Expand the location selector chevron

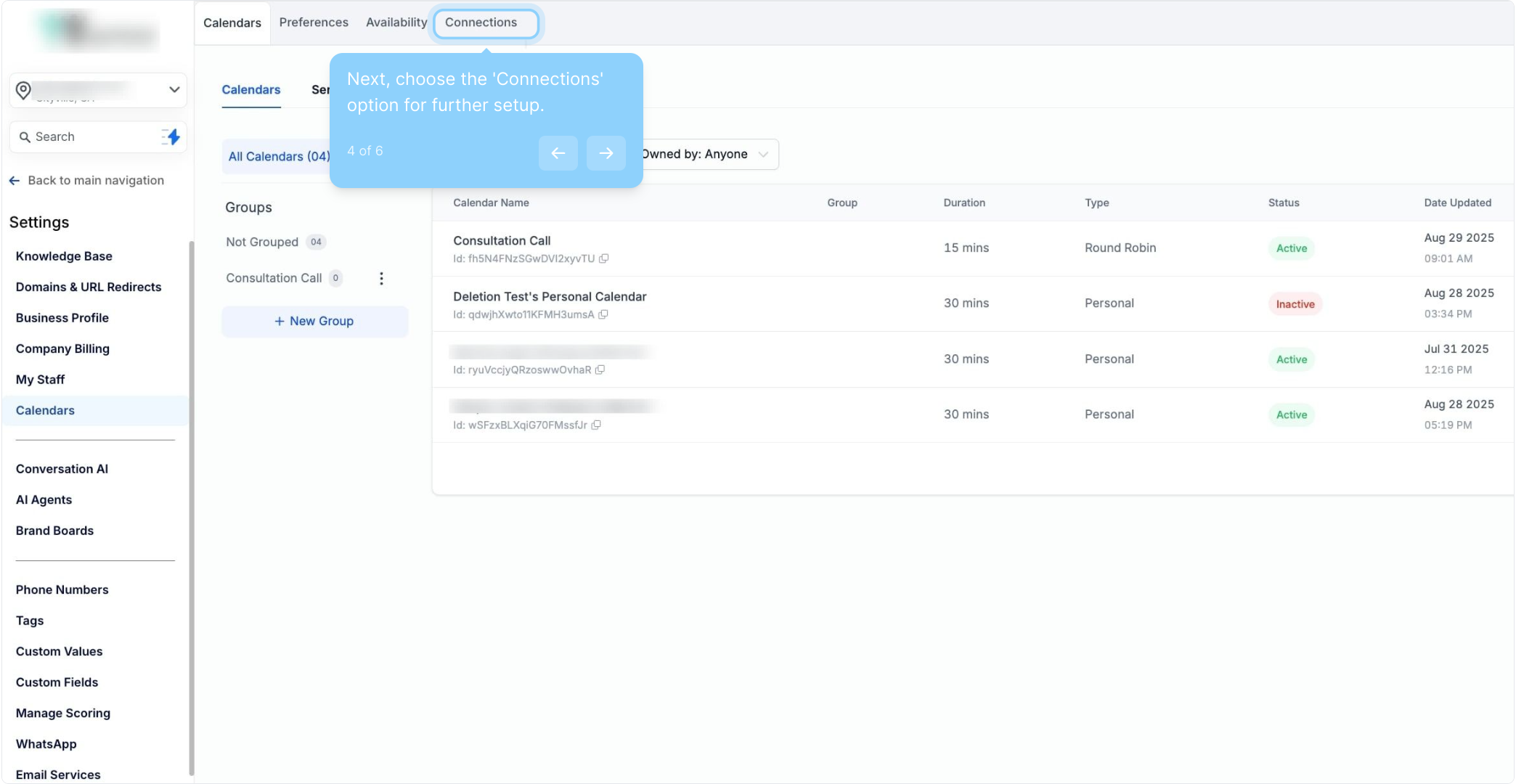click(174, 89)
